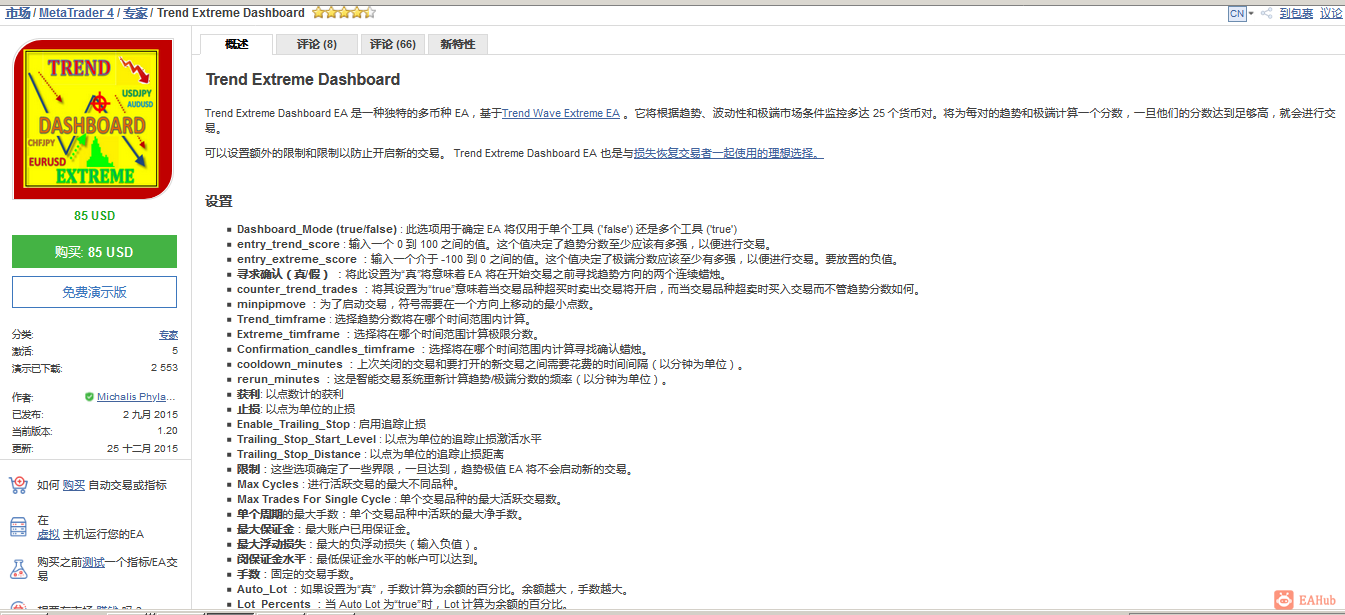Screen dimensions: 1345x615
Task: Click the counter_trend_trades setting line
Action: coord(578,290)
